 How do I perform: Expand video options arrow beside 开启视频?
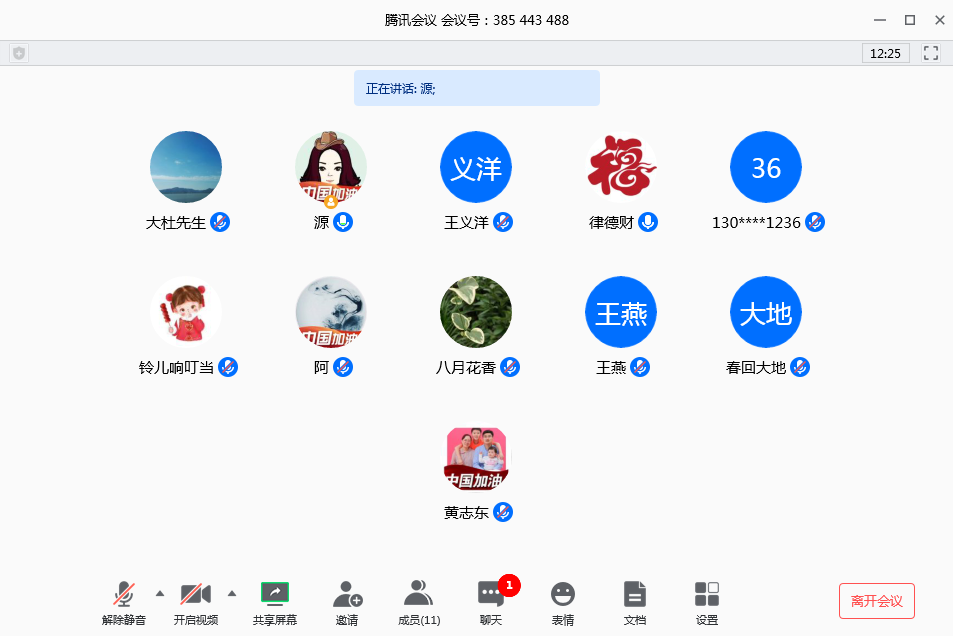click(232, 593)
